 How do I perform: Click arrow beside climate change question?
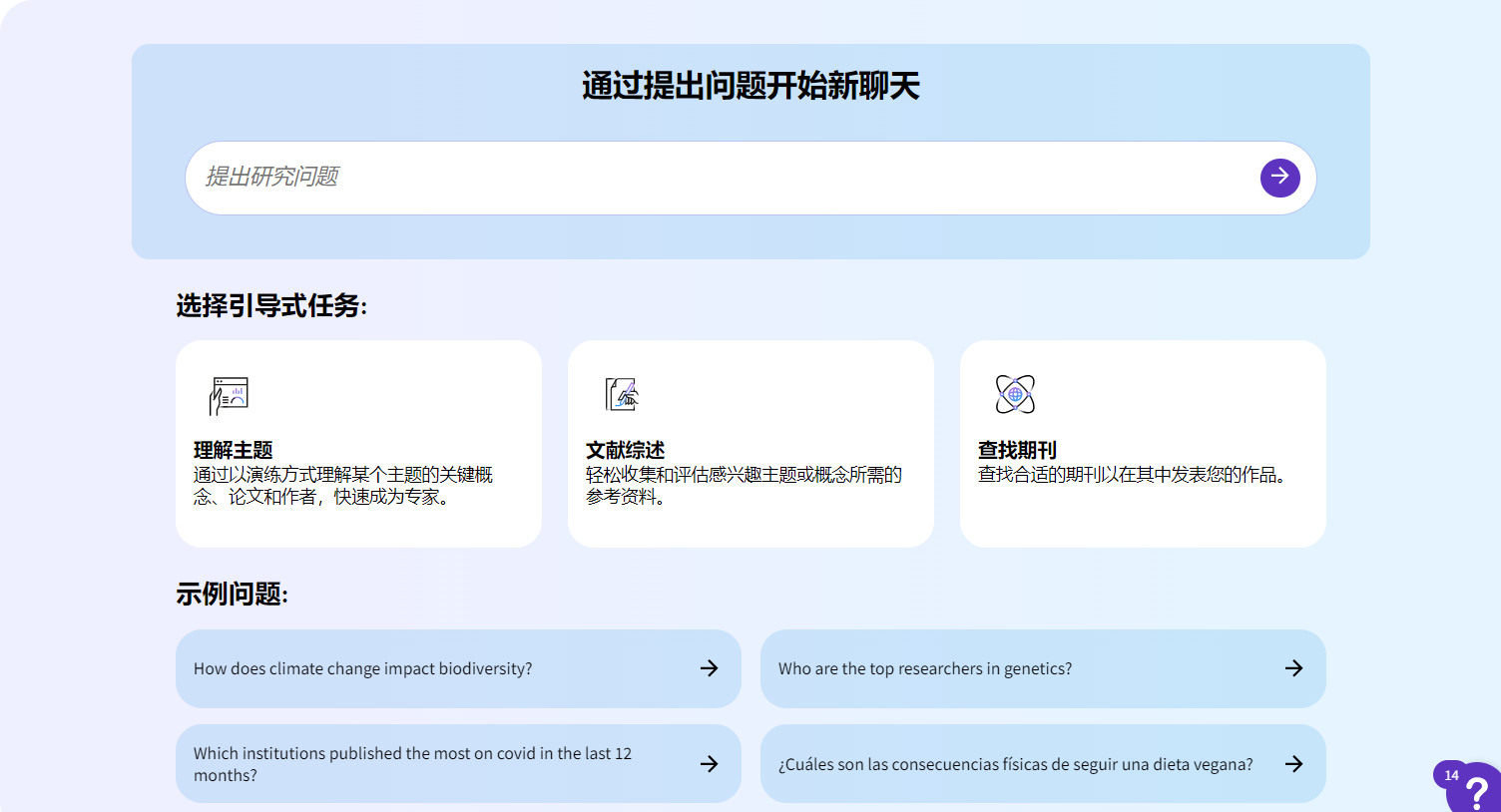(709, 668)
